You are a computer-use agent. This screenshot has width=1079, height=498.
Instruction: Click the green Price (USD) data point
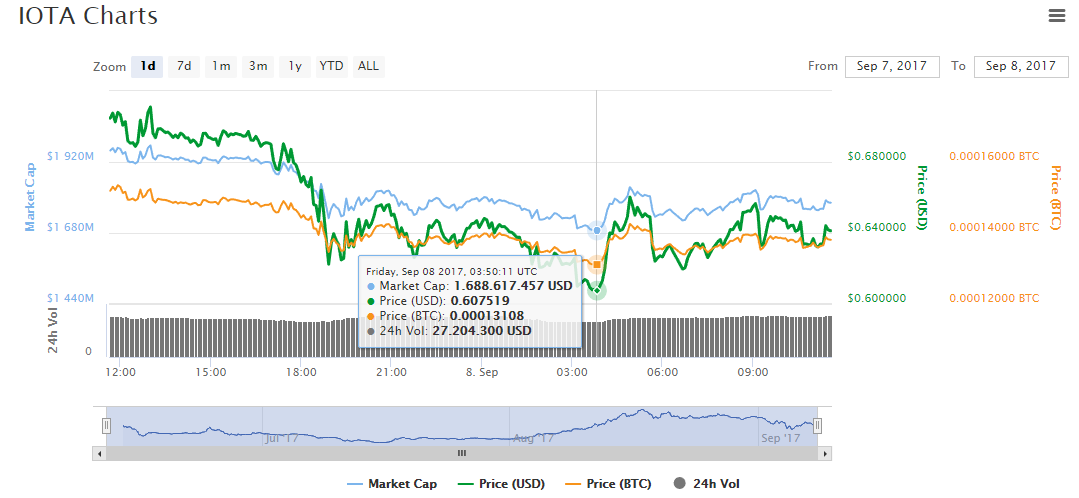597,291
